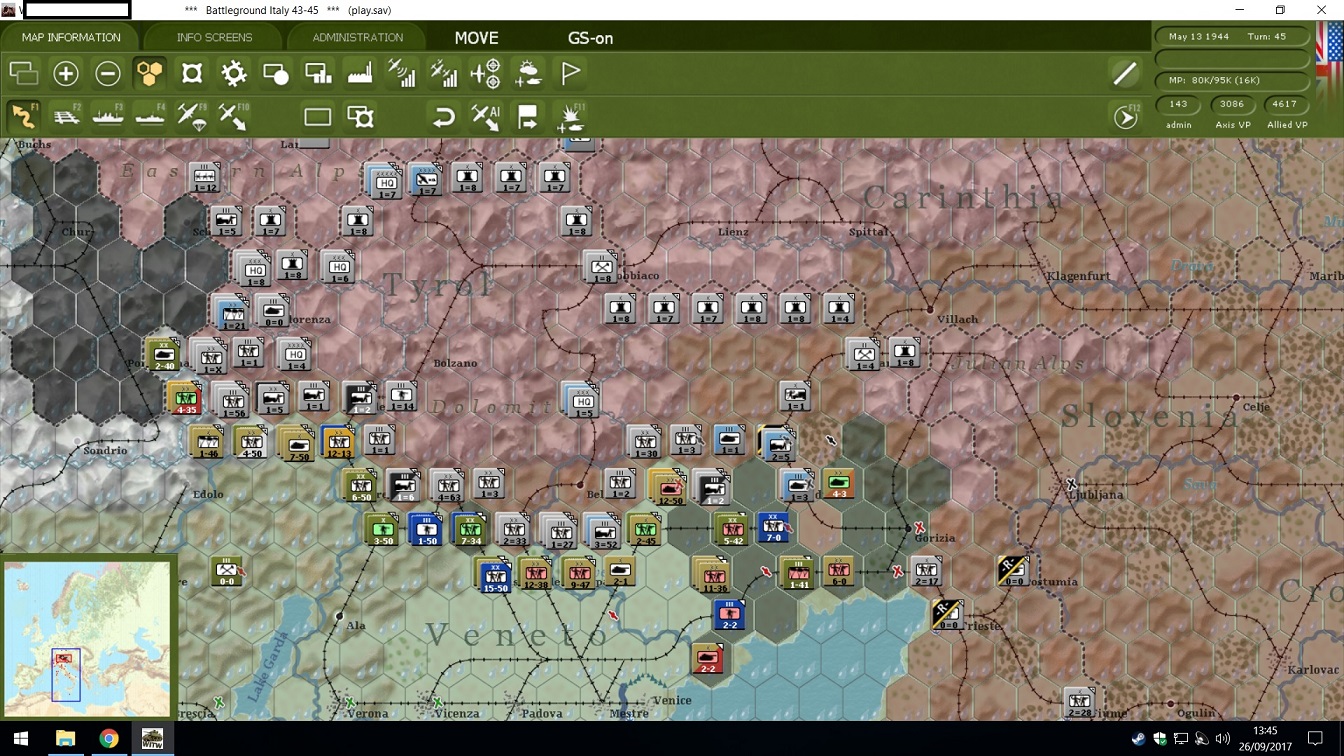This screenshot has height=756, width=1344.
Task: Click the flag with arrow icon
Action: (x=528, y=117)
